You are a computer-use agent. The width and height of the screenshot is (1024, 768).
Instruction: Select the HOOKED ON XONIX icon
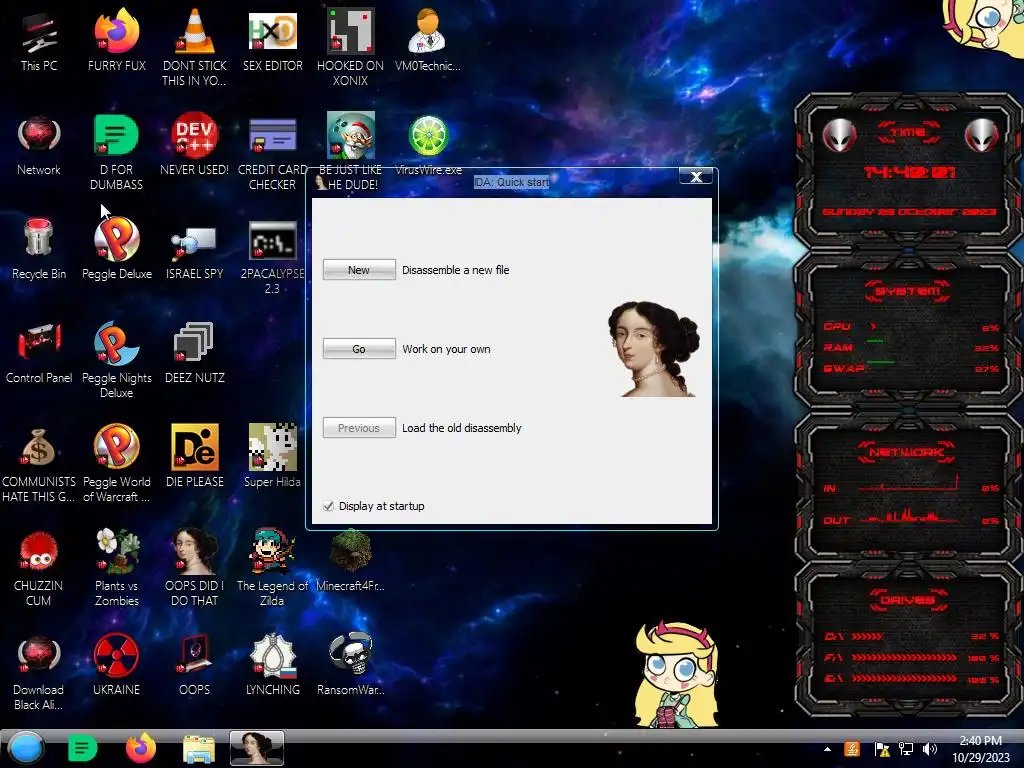click(x=350, y=47)
